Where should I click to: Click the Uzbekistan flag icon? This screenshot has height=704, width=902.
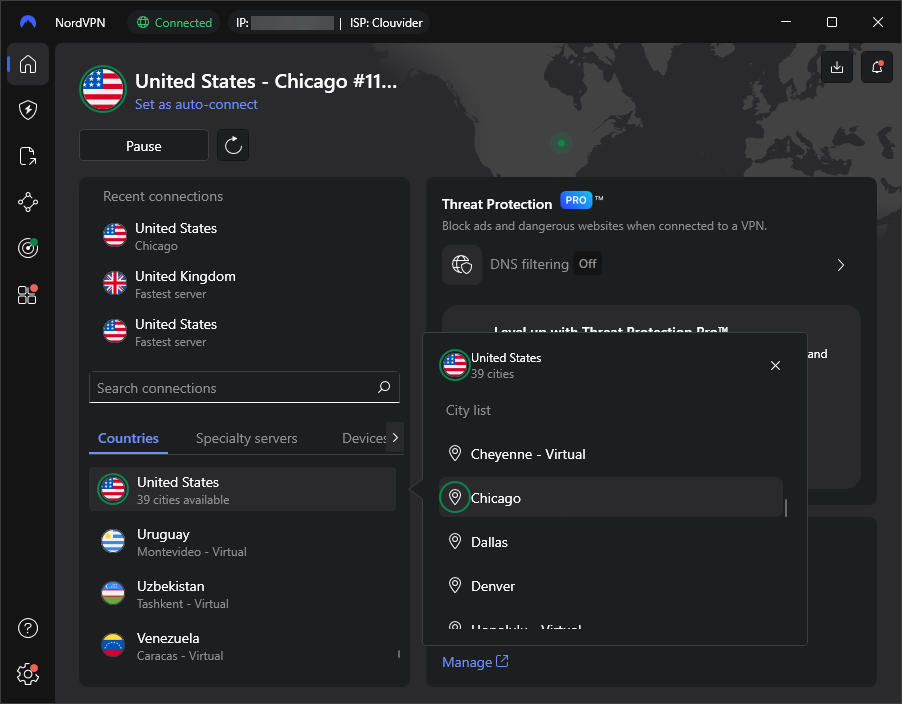[113, 593]
